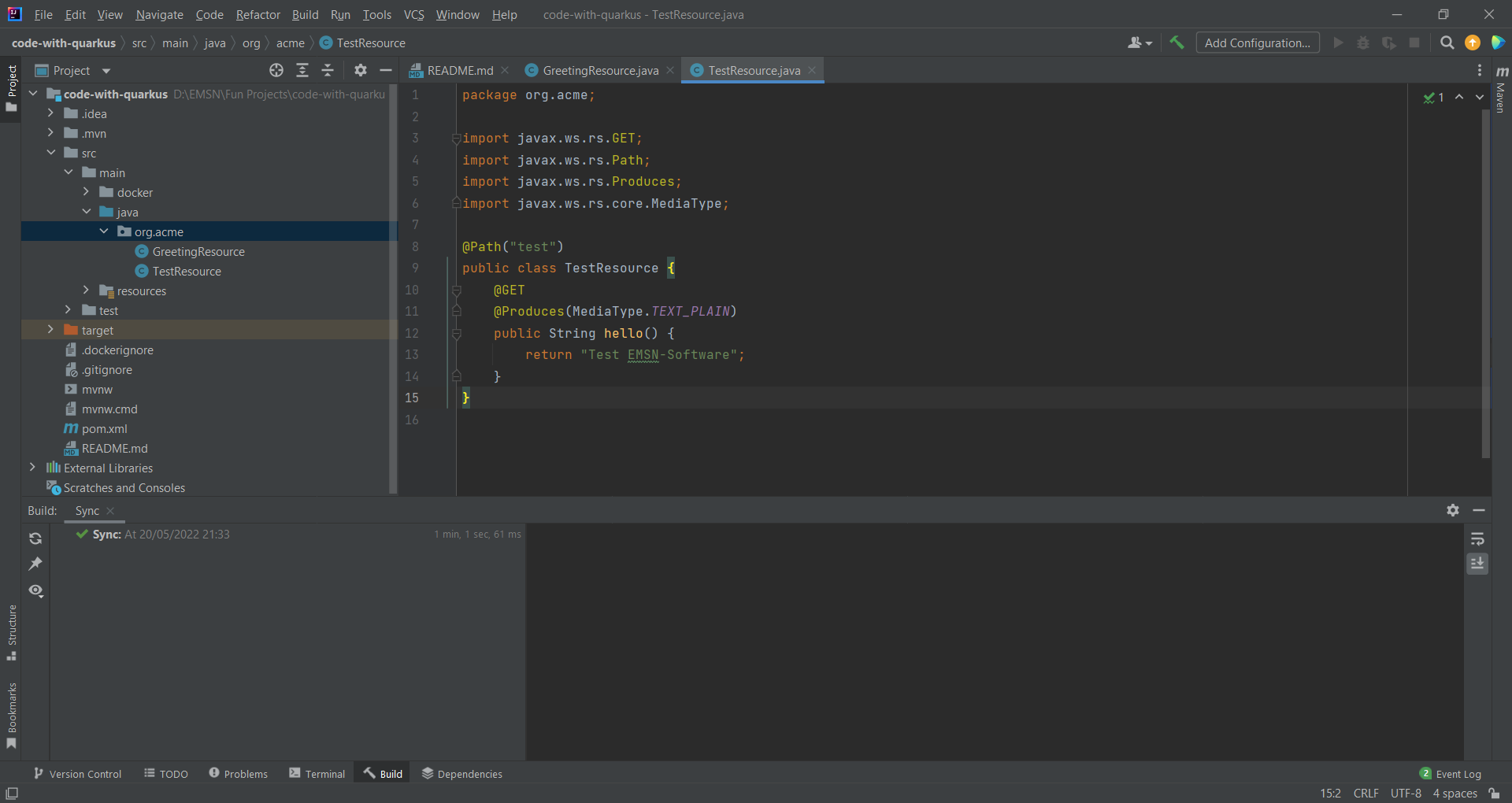Image resolution: width=1512 pixels, height=803 pixels.
Task: Click CRLF line separator in status bar
Action: (1366, 793)
